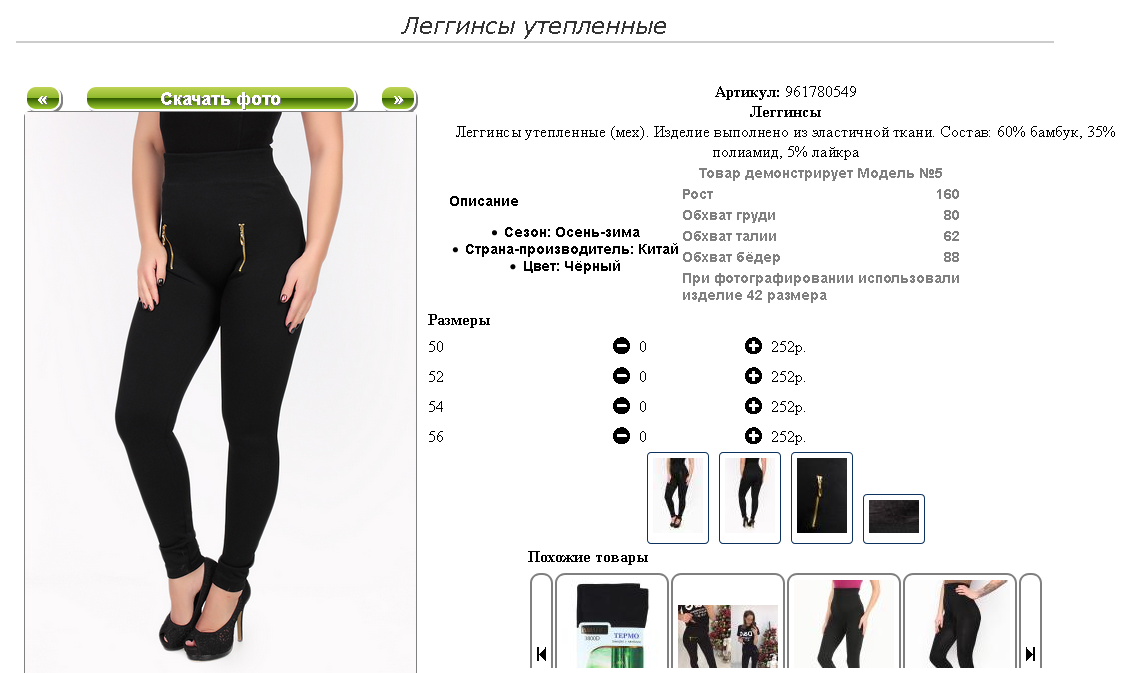The width and height of the screenshot is (1131, 673).
Task: Decrease quantity for size 54
Action: (x=621, y=406)
